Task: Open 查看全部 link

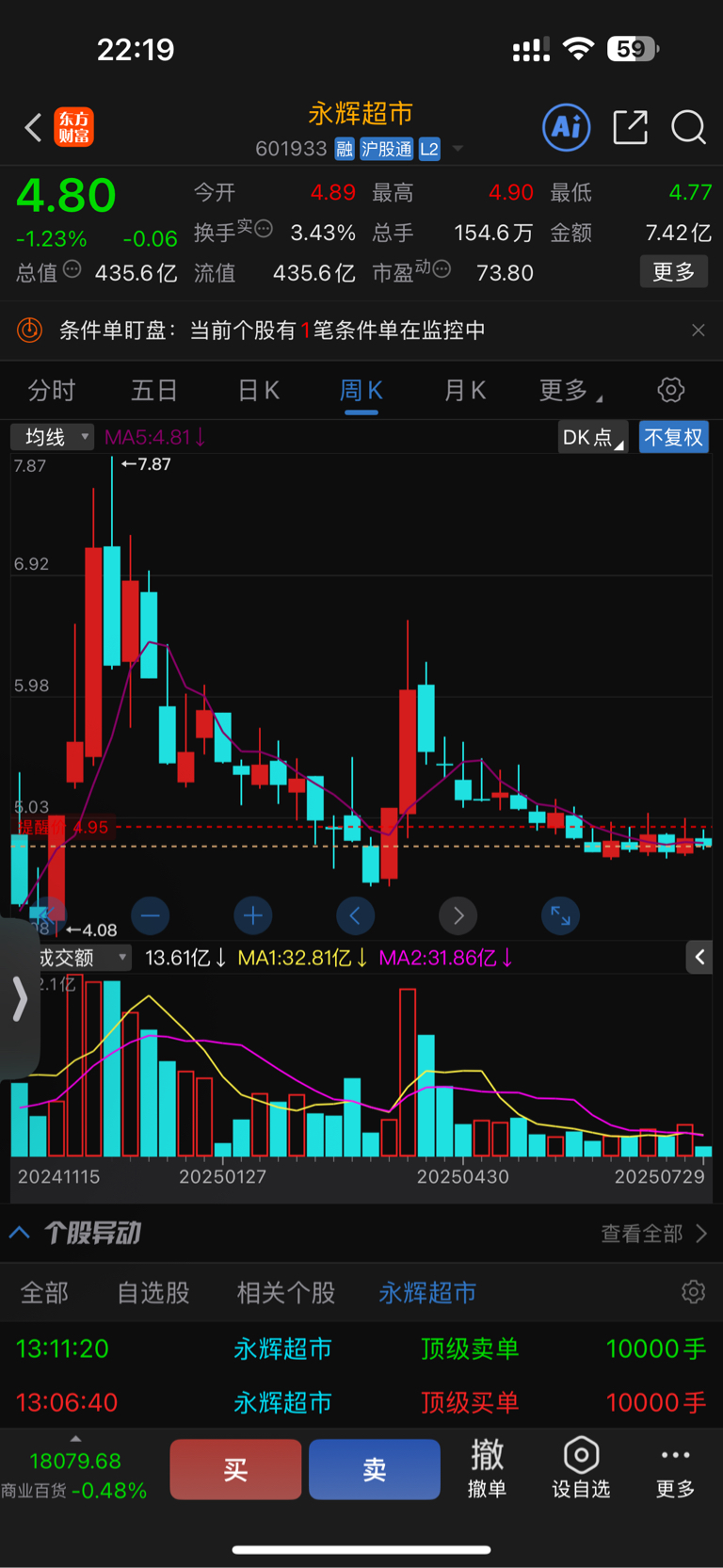Action: (653, 1234)
